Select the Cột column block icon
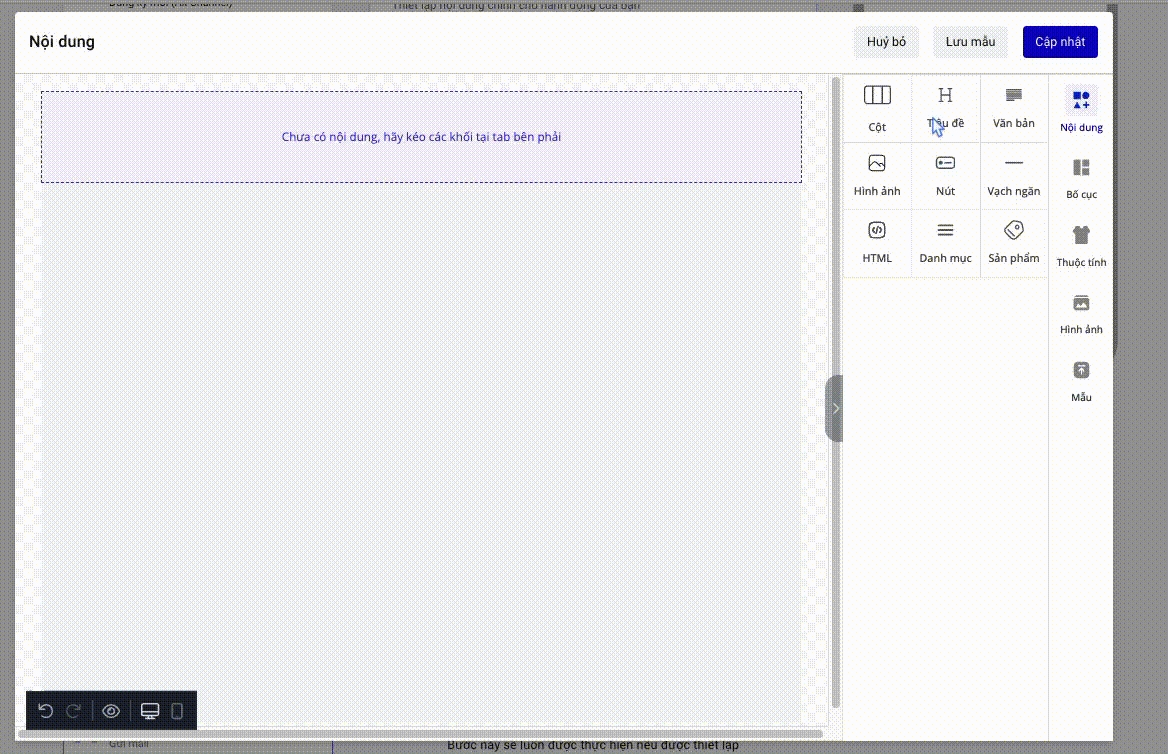 877,107
